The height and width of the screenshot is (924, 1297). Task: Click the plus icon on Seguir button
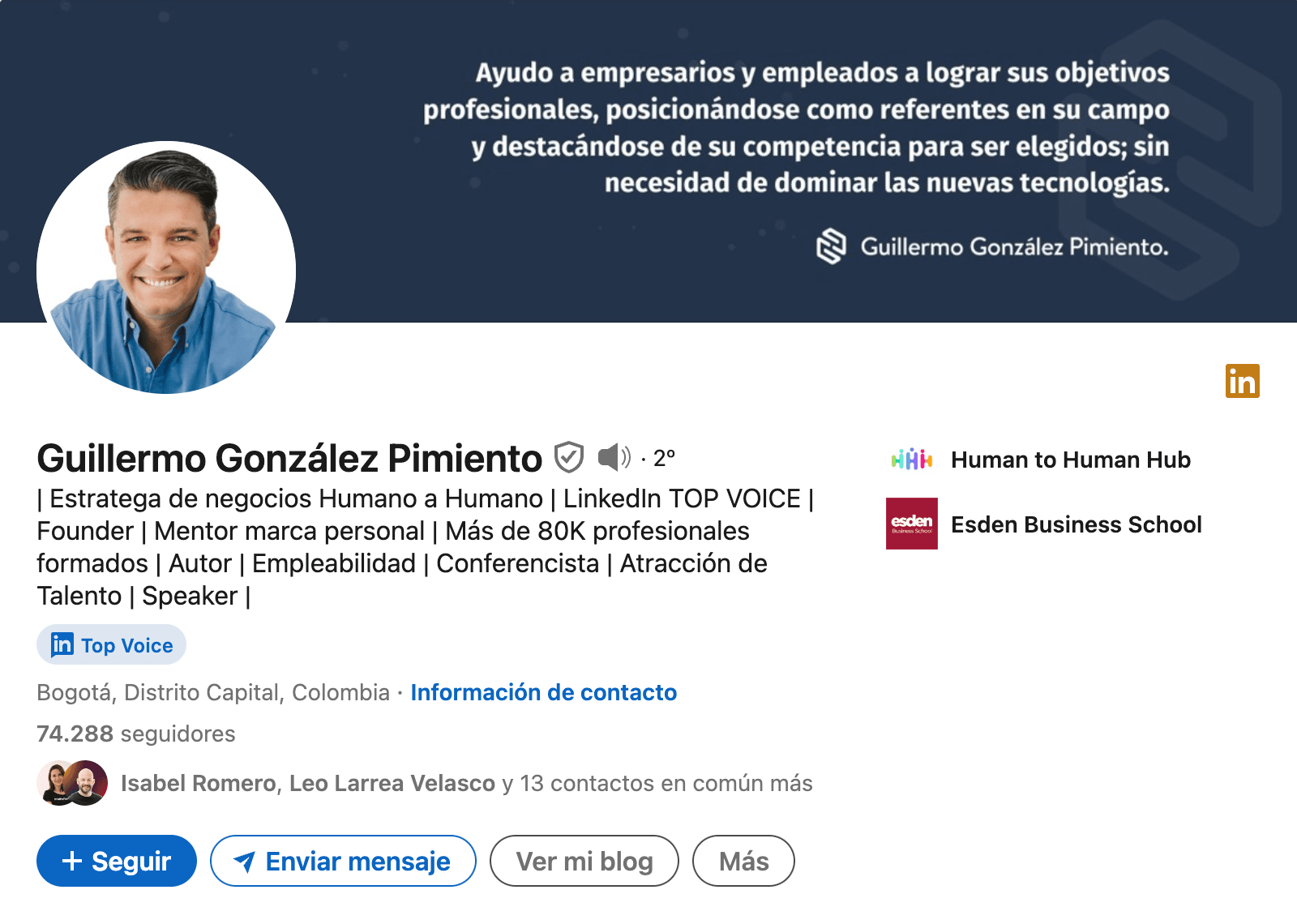point(72,861)
